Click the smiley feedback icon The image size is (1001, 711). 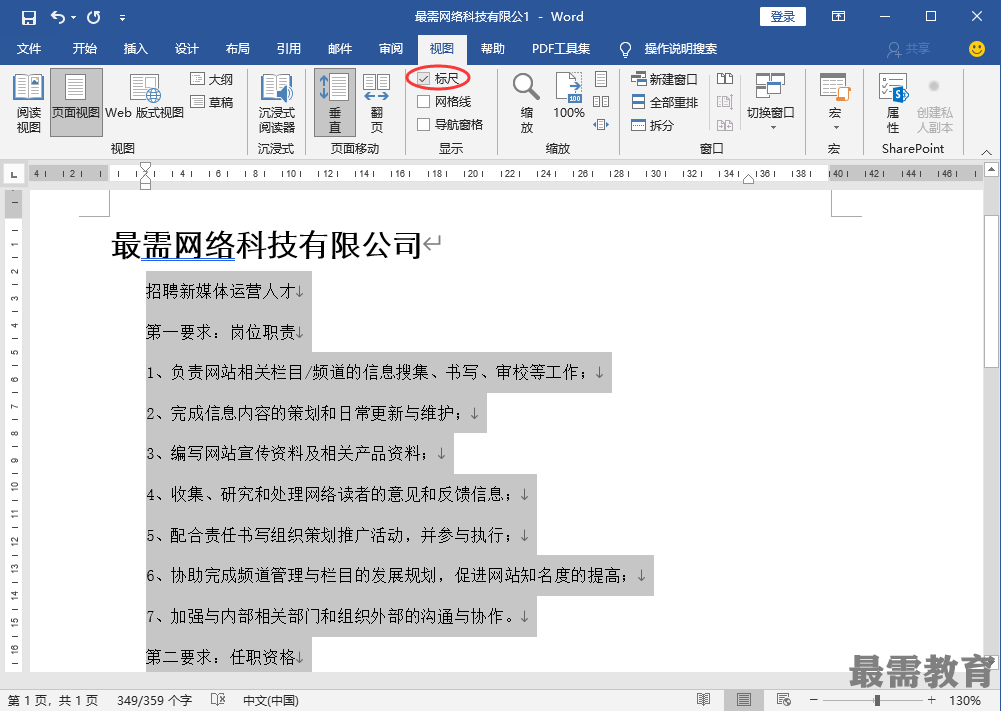click(977, 49)
